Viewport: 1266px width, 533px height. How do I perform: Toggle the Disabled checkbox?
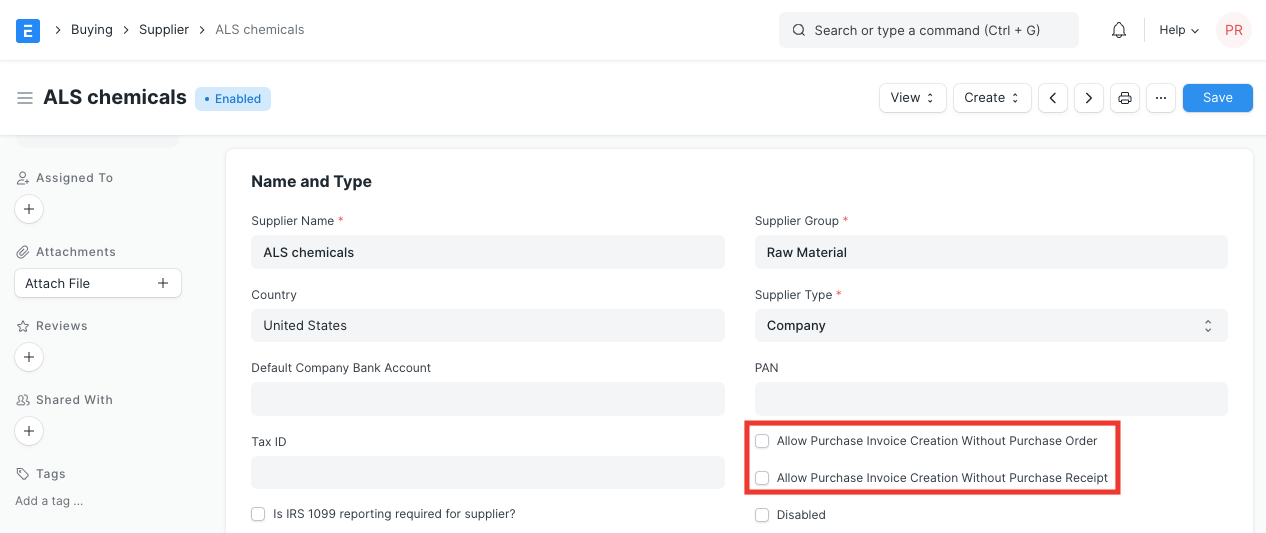pyautogui.click(x=762, y=515)
